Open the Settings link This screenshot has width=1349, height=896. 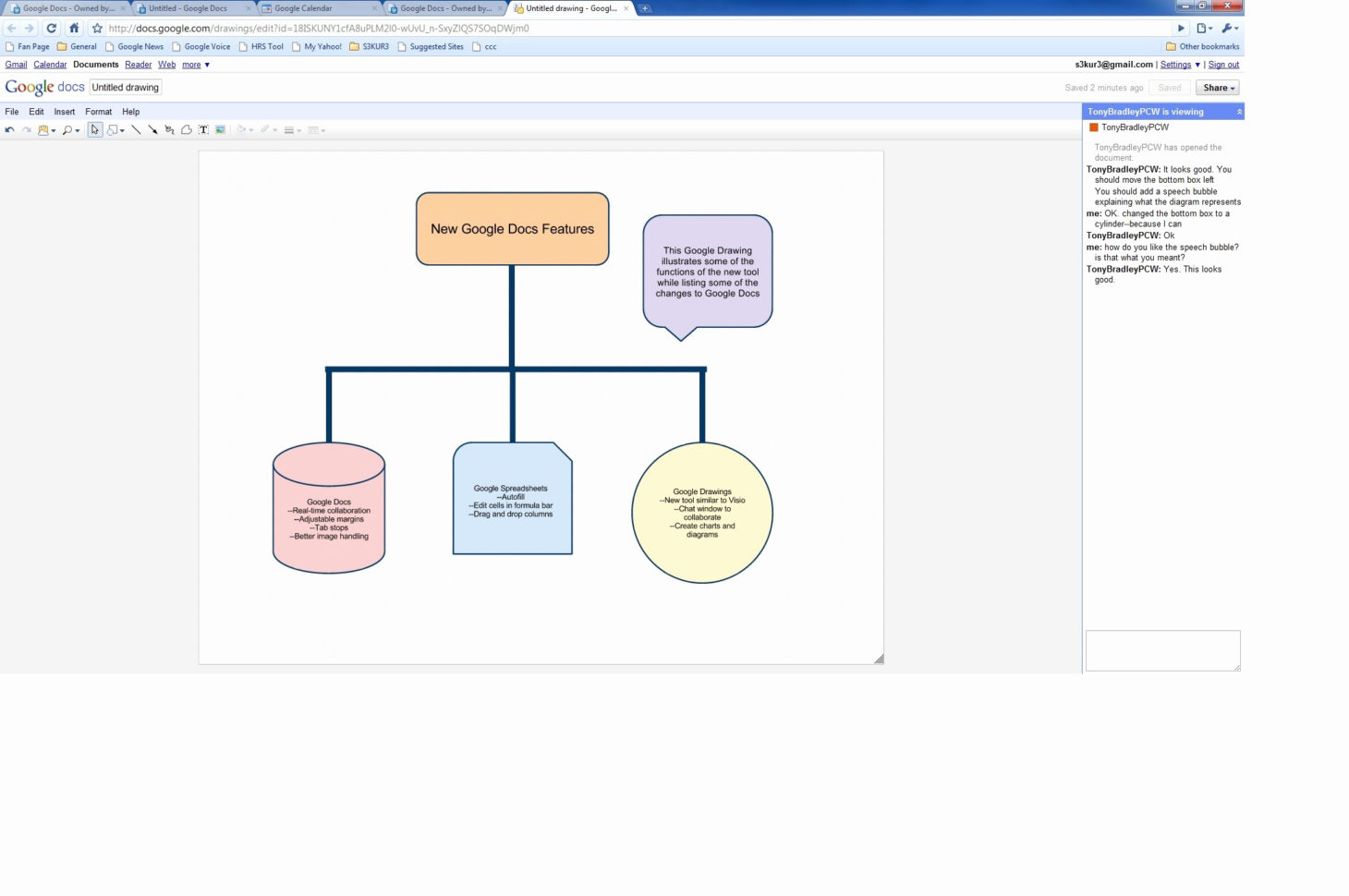[x=1175, y=65]
